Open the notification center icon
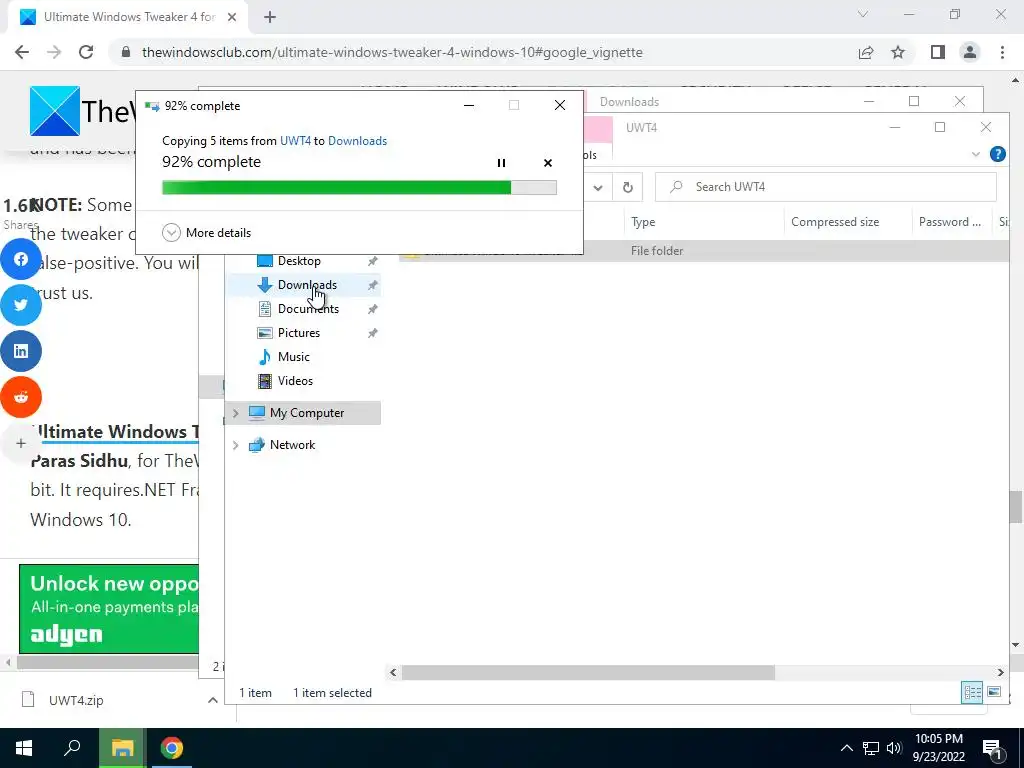This screenshot has width=1024, height=768. pyautogui.click(x=992, y=750)
